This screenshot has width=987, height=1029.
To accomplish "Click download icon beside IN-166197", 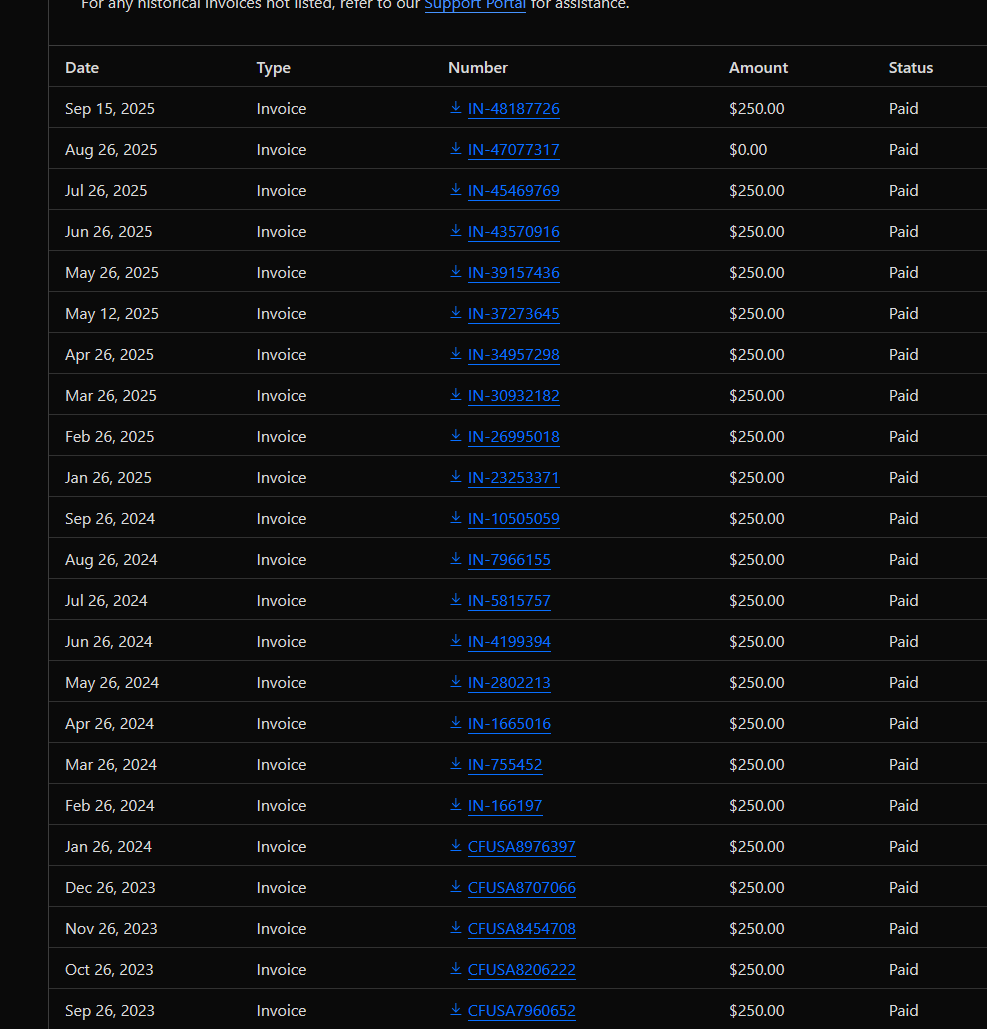I will click(455, 805).
